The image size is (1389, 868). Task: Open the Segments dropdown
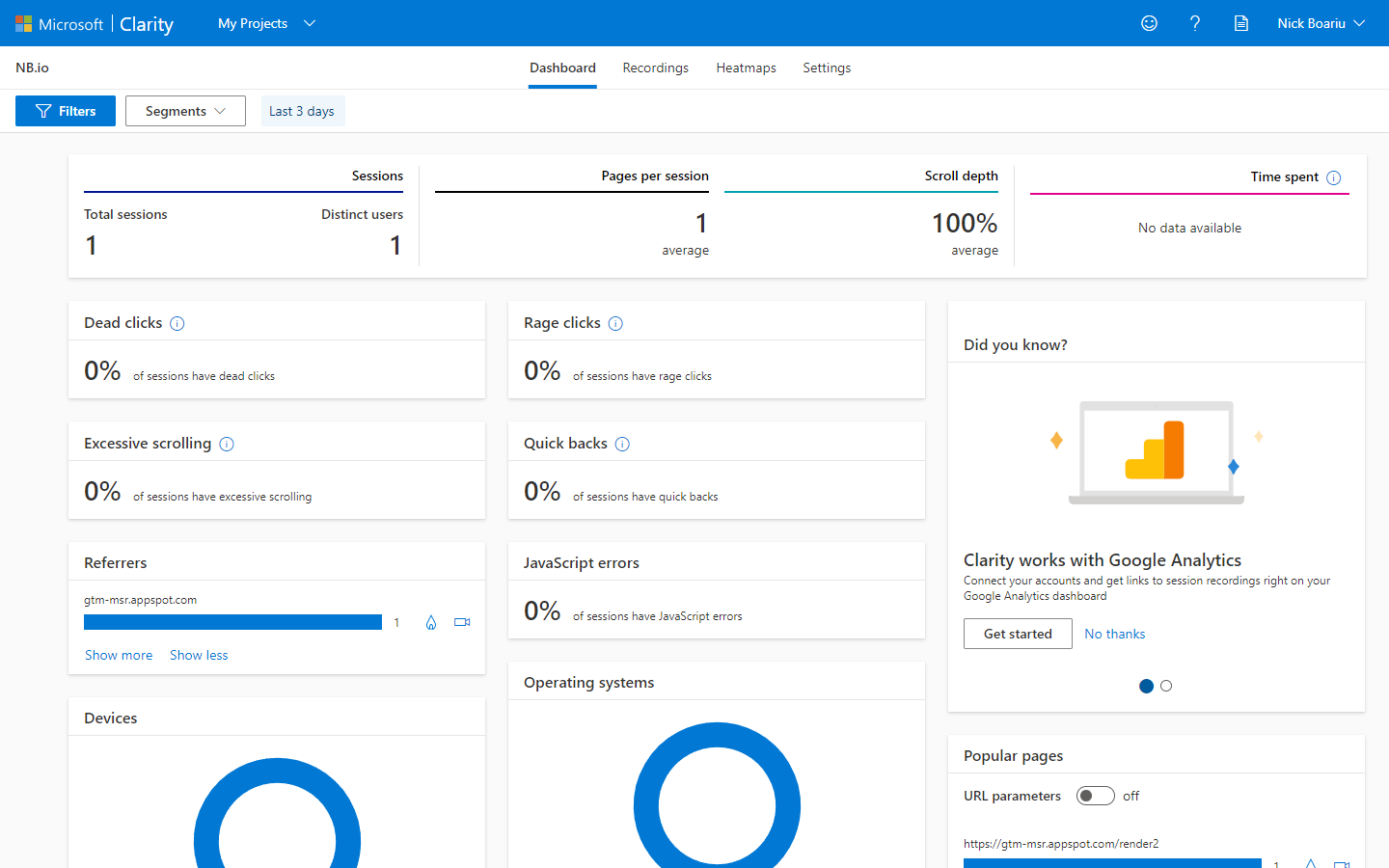(185, 111)
